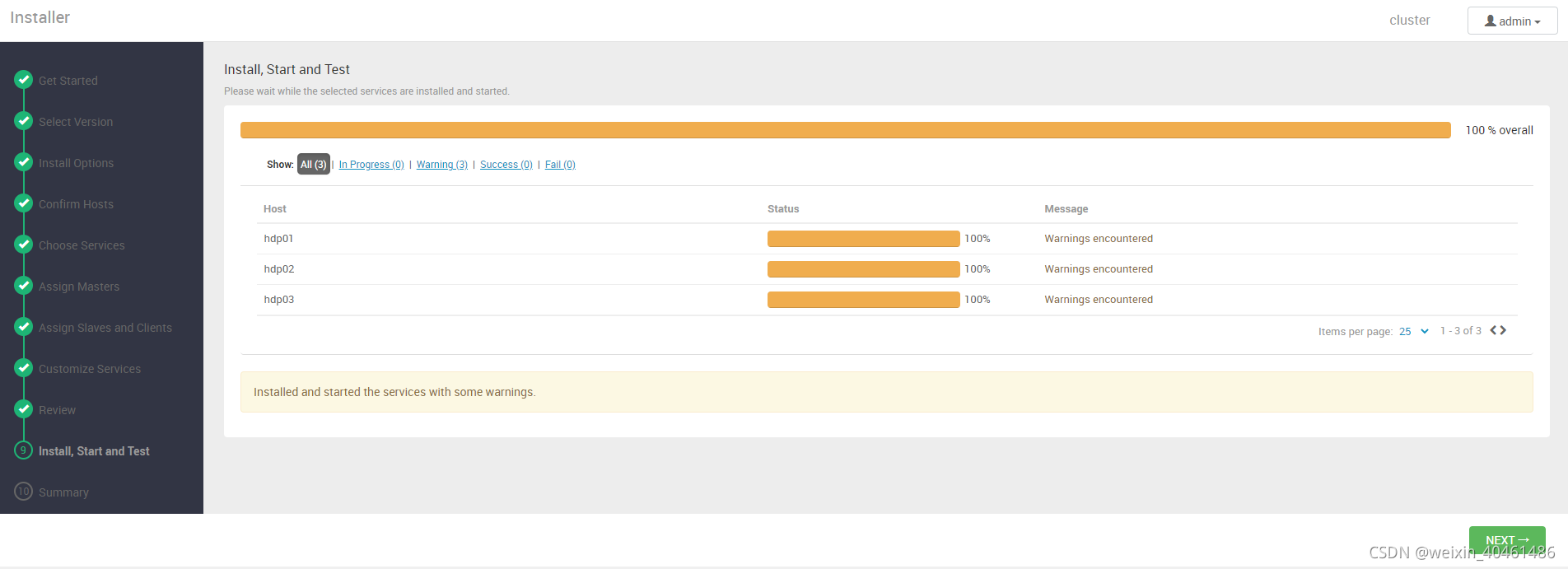
Task: Click the hdp03 status progress bar
Action: (x=864, y=300)
